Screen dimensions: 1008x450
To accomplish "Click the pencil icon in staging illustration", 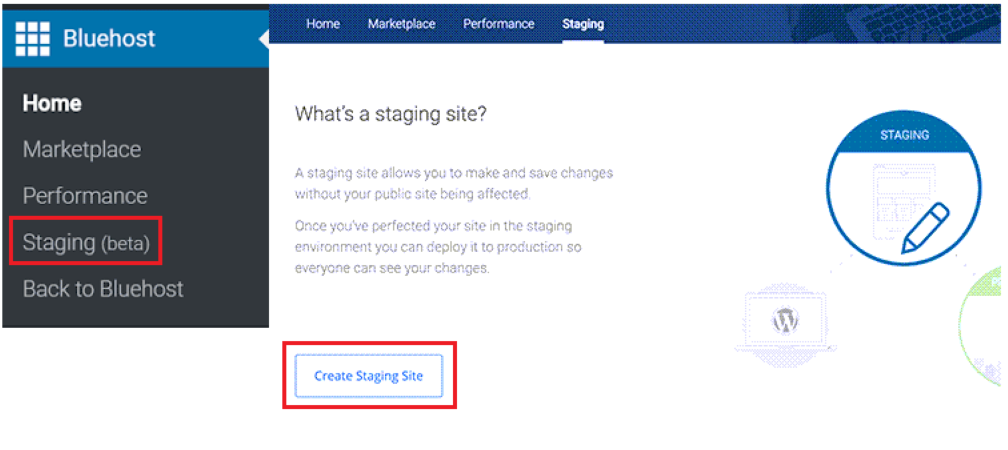I will (927, 225).
